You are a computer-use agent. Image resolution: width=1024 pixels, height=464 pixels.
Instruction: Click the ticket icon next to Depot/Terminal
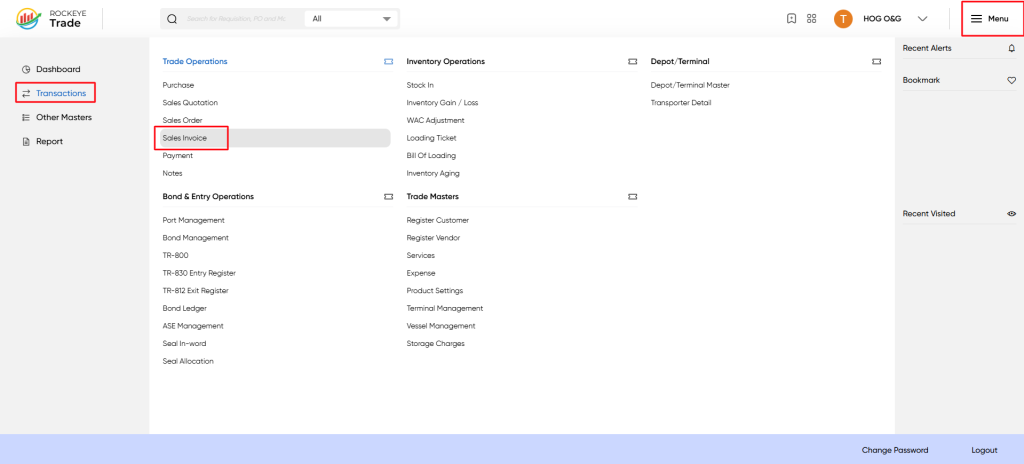[876, 61]
